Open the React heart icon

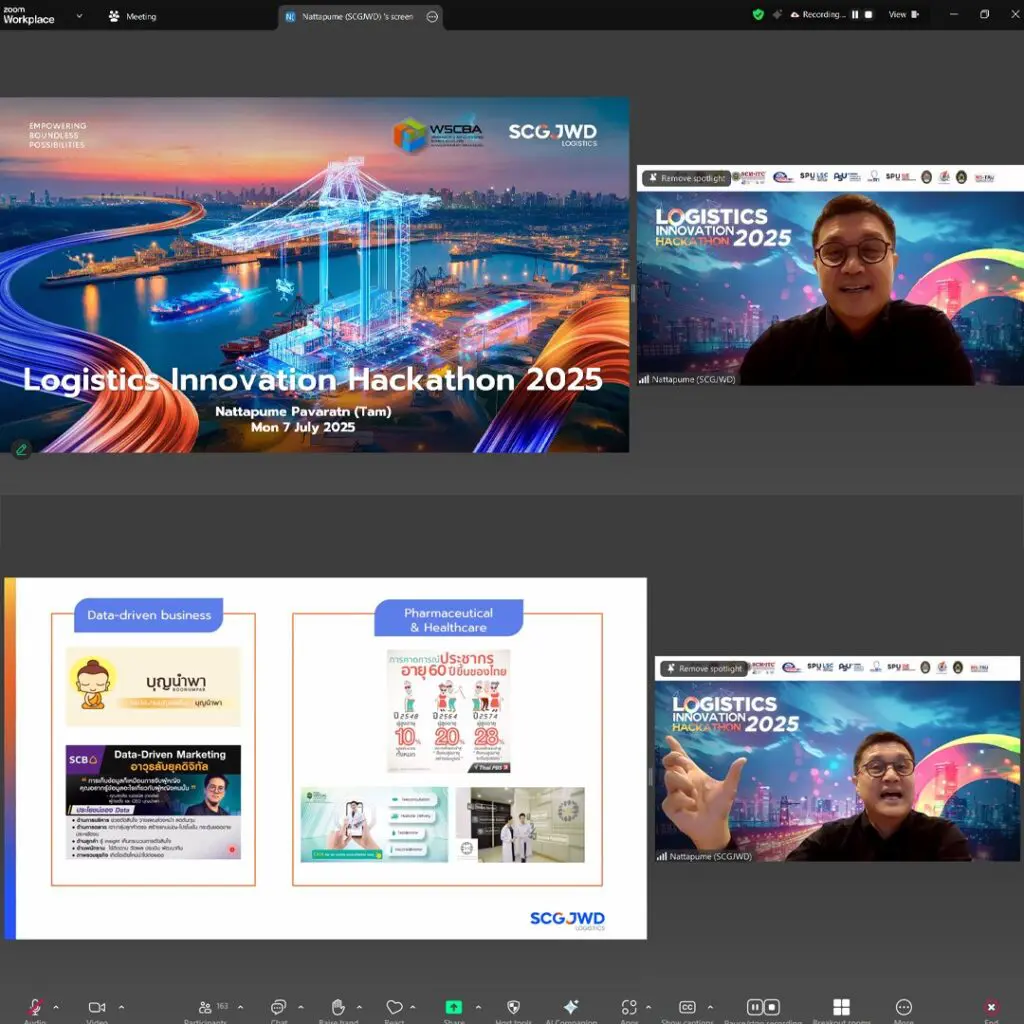coord(394,1006)
